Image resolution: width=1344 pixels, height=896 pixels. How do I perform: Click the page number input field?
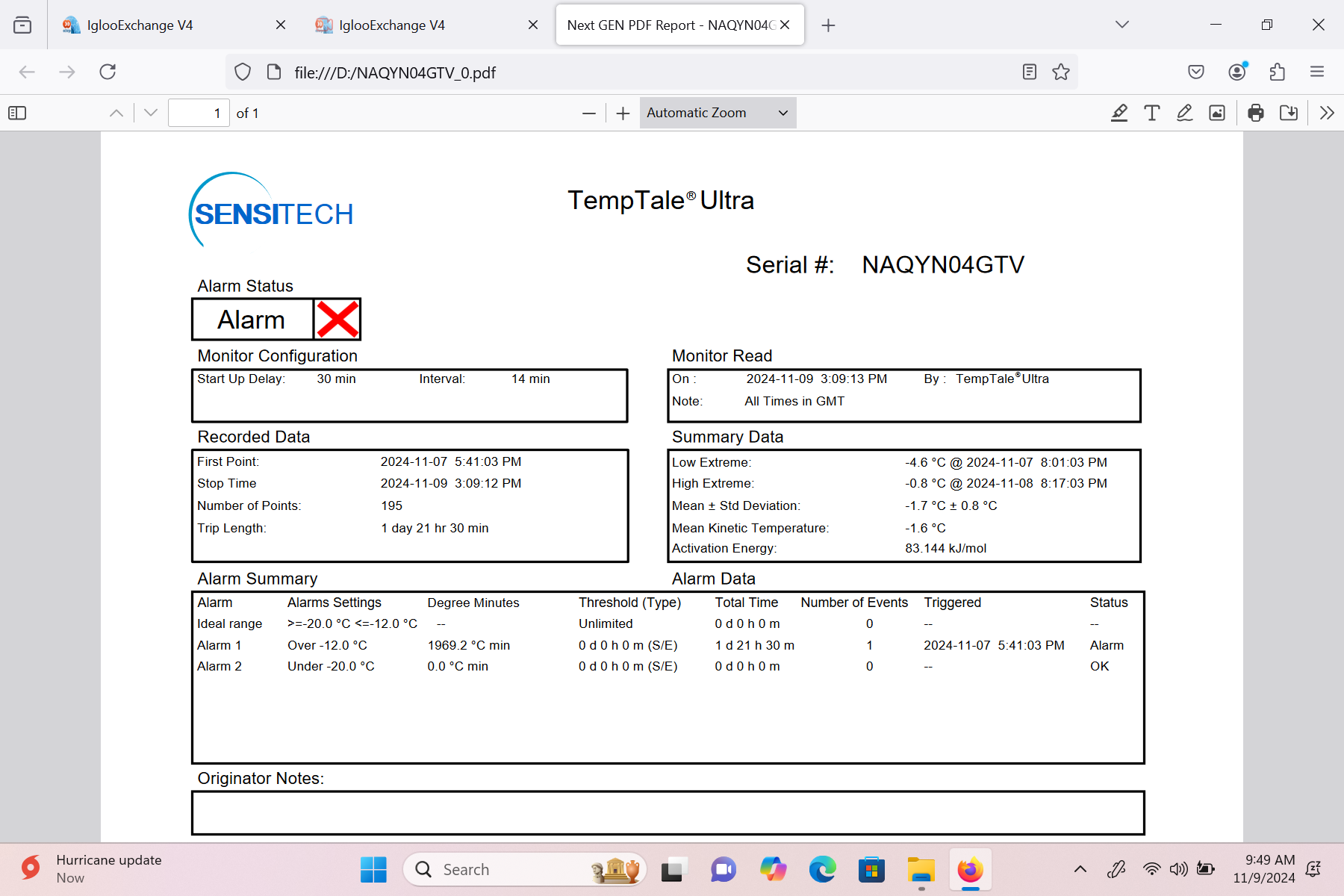(199, 113)
